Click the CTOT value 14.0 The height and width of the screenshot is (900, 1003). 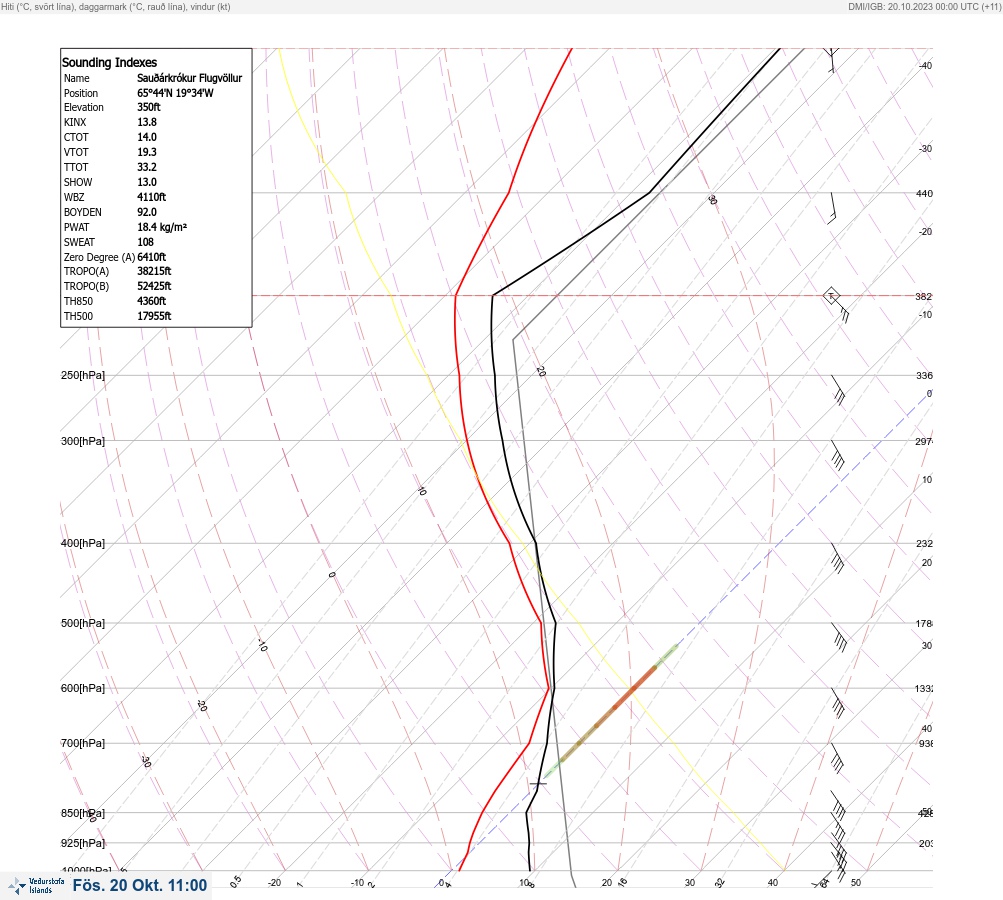146,137
